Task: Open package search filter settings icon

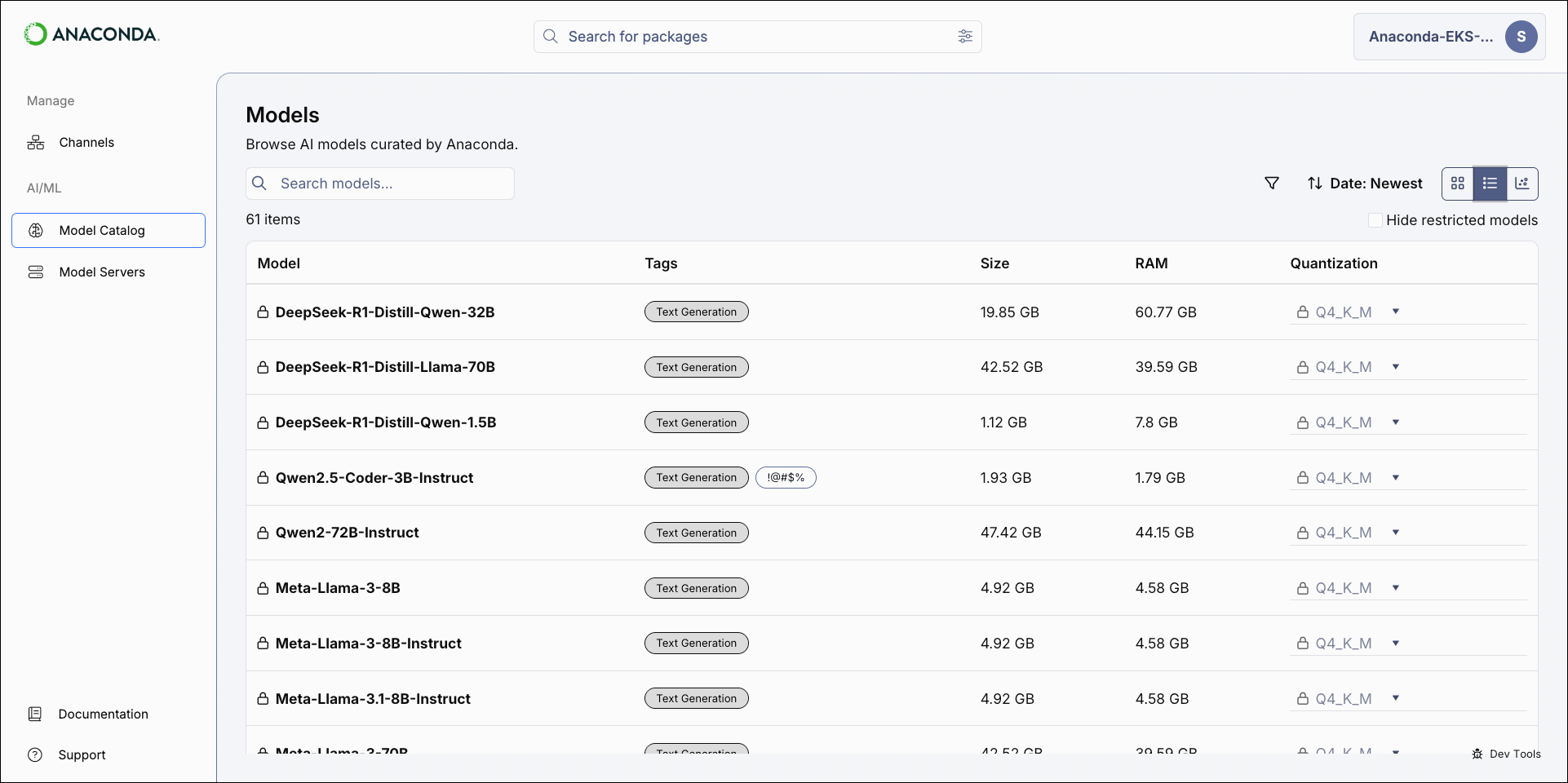Action: pos(965,36)
